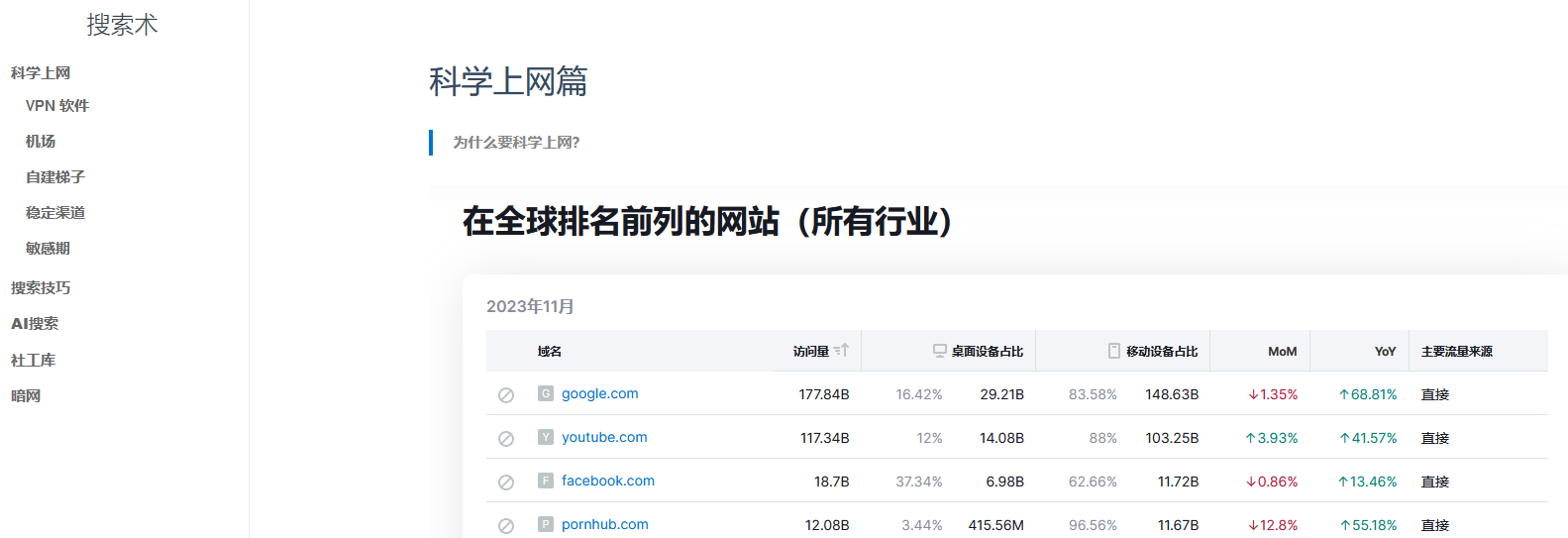Click the desktop monitor icon in 桌面设备占比 header
The width and height of the screenshot is (1568, 538).
[939, 351]
